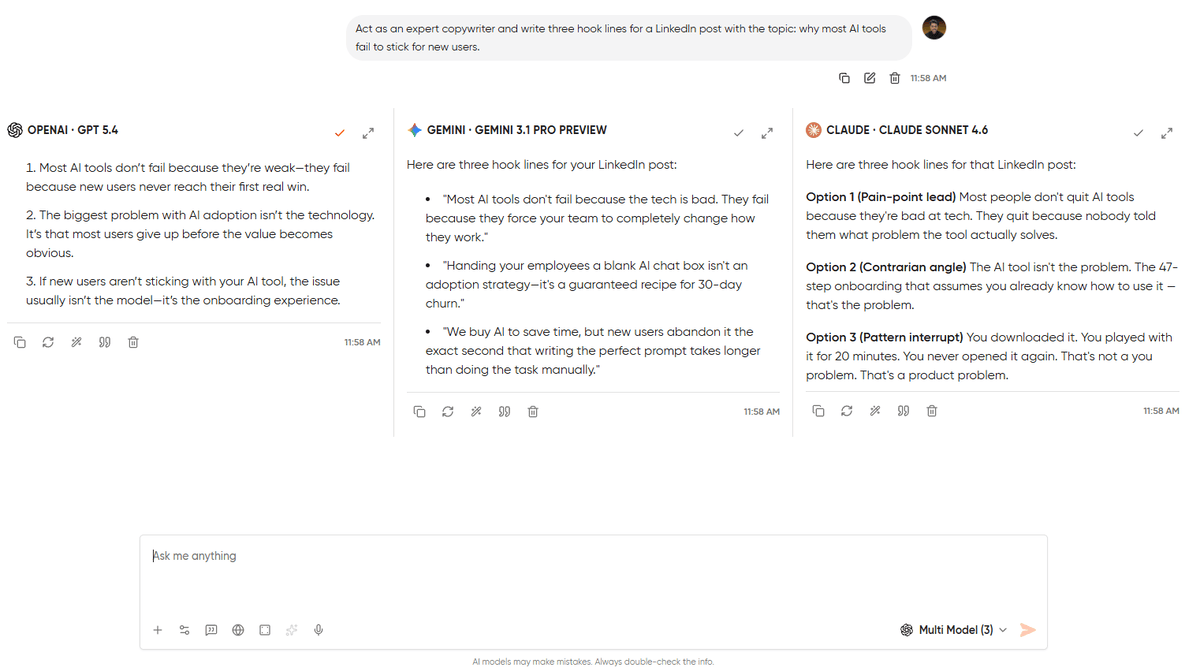Click the Ask me anything input field
Viewport: 1200px width, 671px height.
coord(400,555)
